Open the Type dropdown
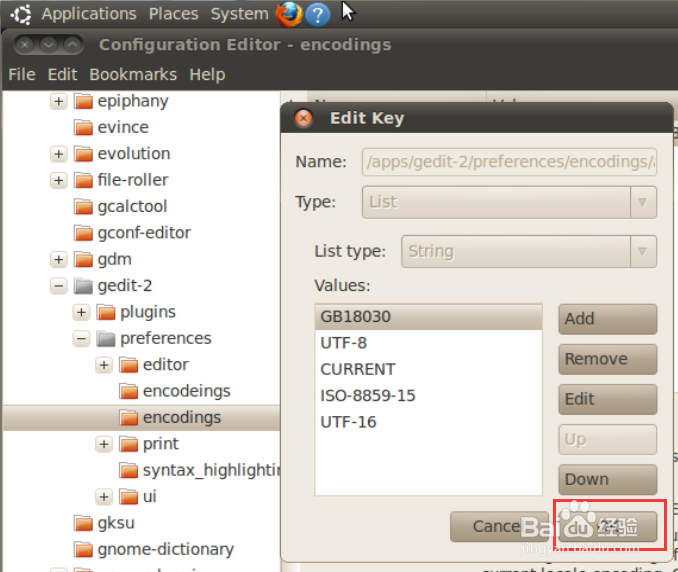Screen dimensions: 678x572 [509, 202]
